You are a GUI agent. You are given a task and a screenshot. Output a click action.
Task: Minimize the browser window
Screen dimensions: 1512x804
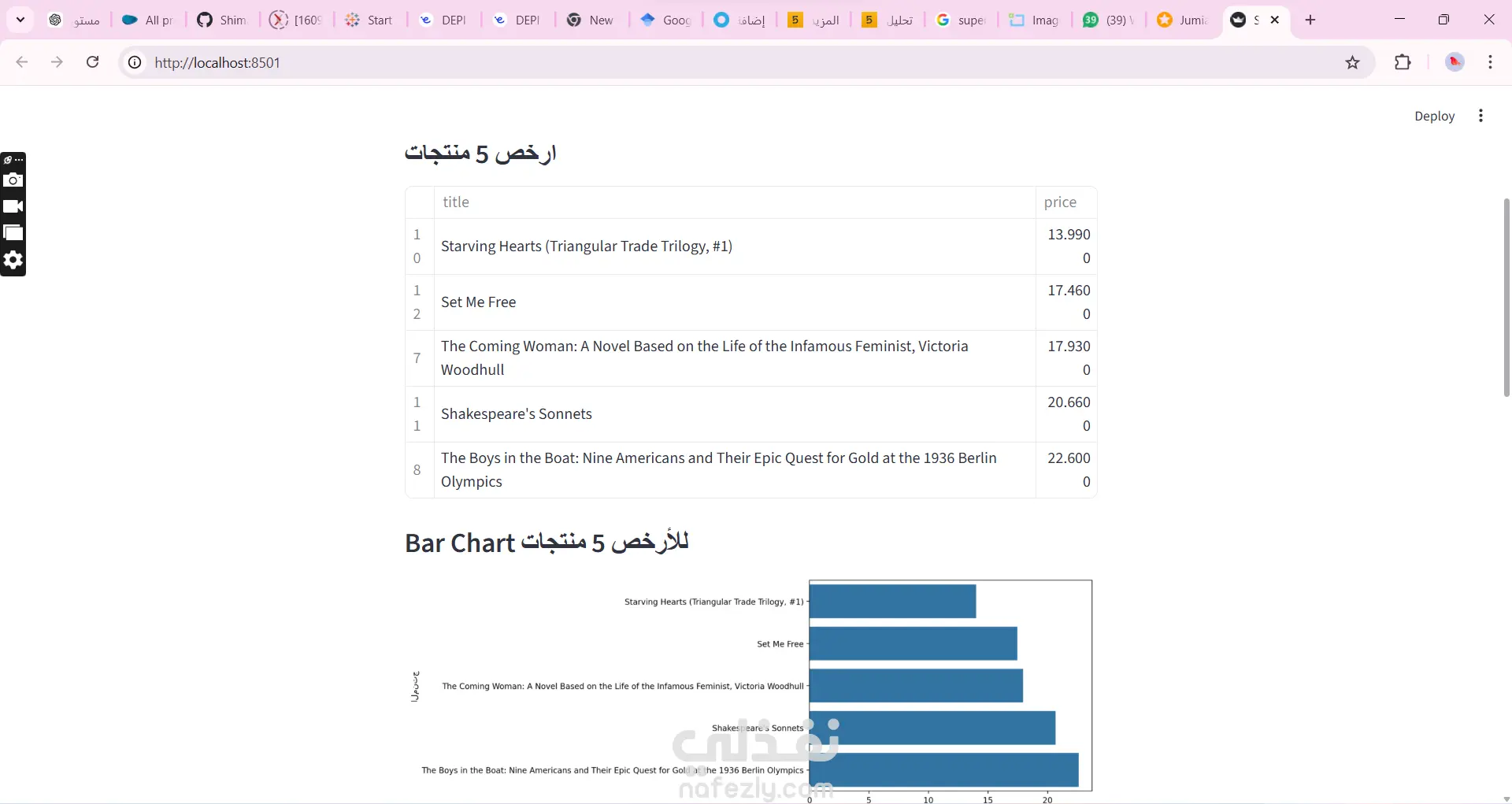[1399, 20]
